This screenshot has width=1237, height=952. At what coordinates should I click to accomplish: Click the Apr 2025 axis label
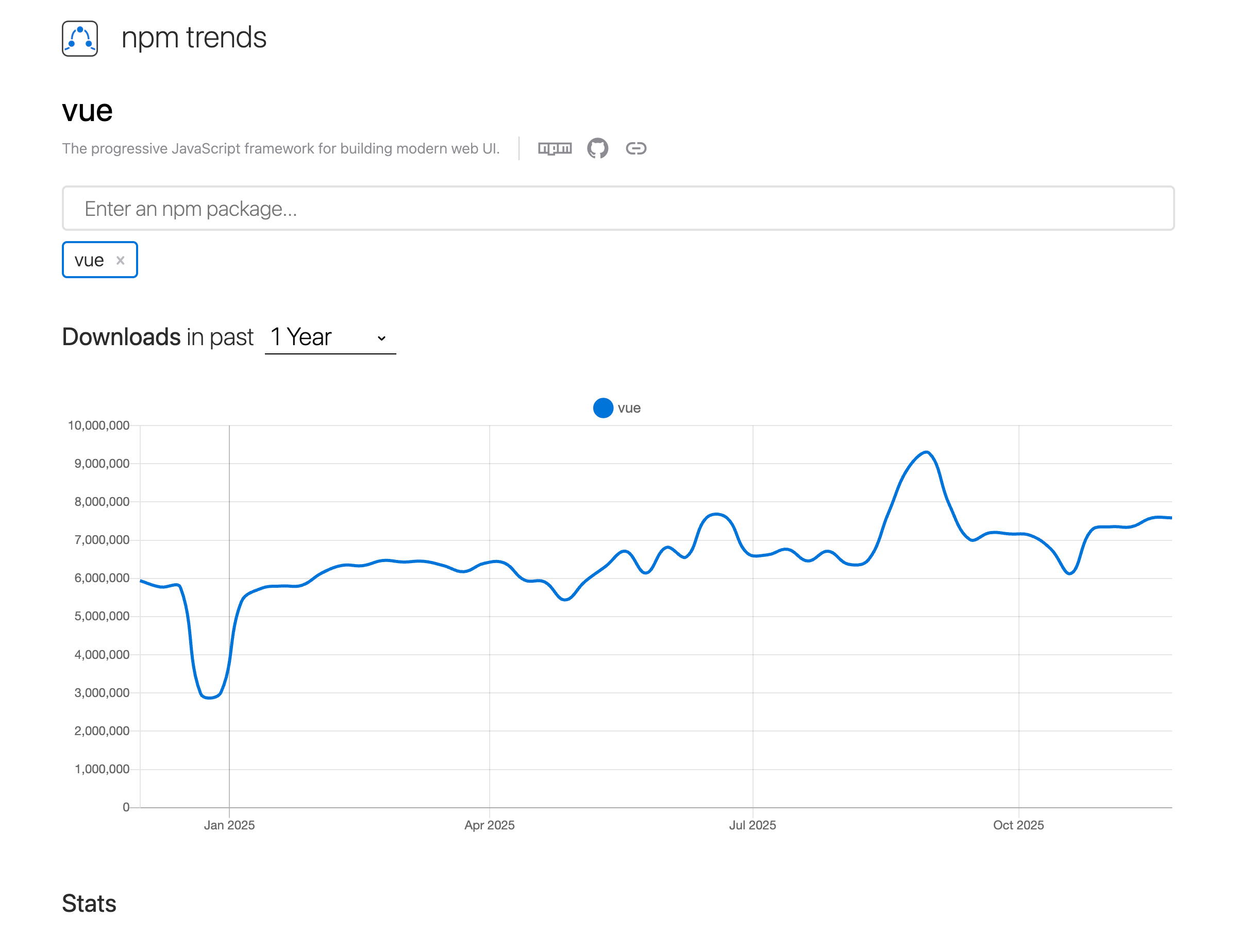(489, 825)
